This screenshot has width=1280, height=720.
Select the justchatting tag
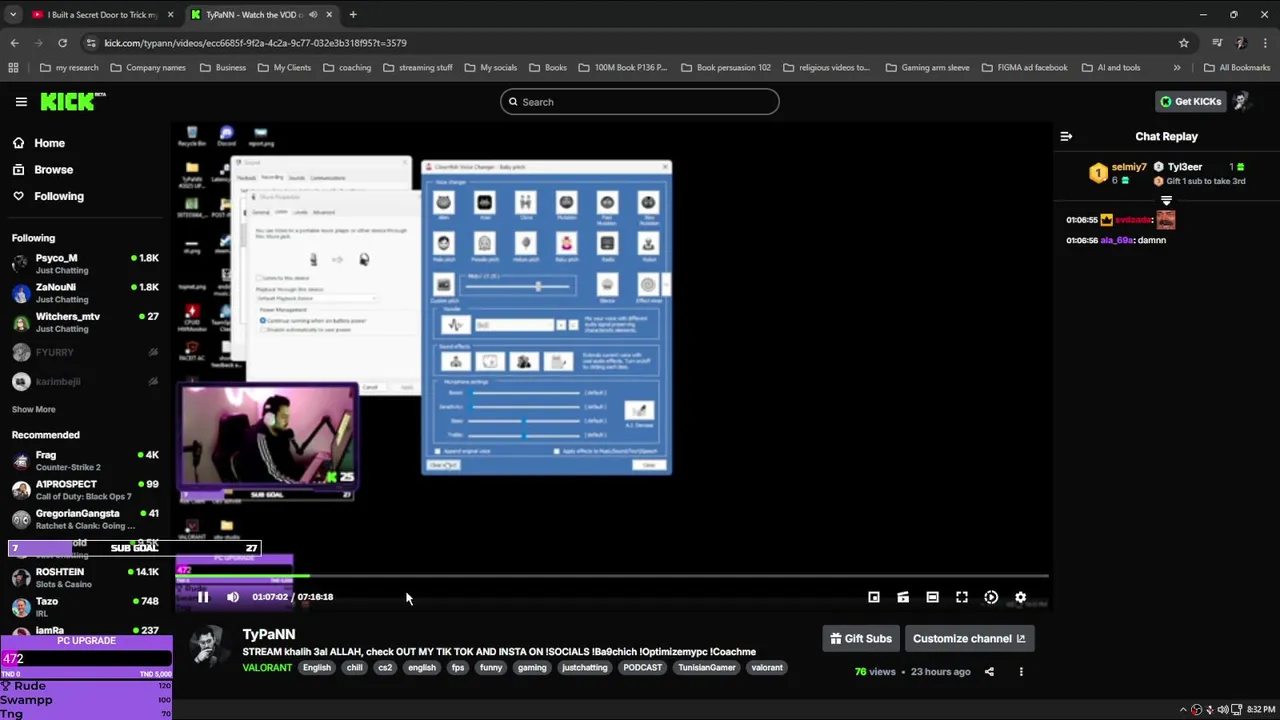pos(585,667)
